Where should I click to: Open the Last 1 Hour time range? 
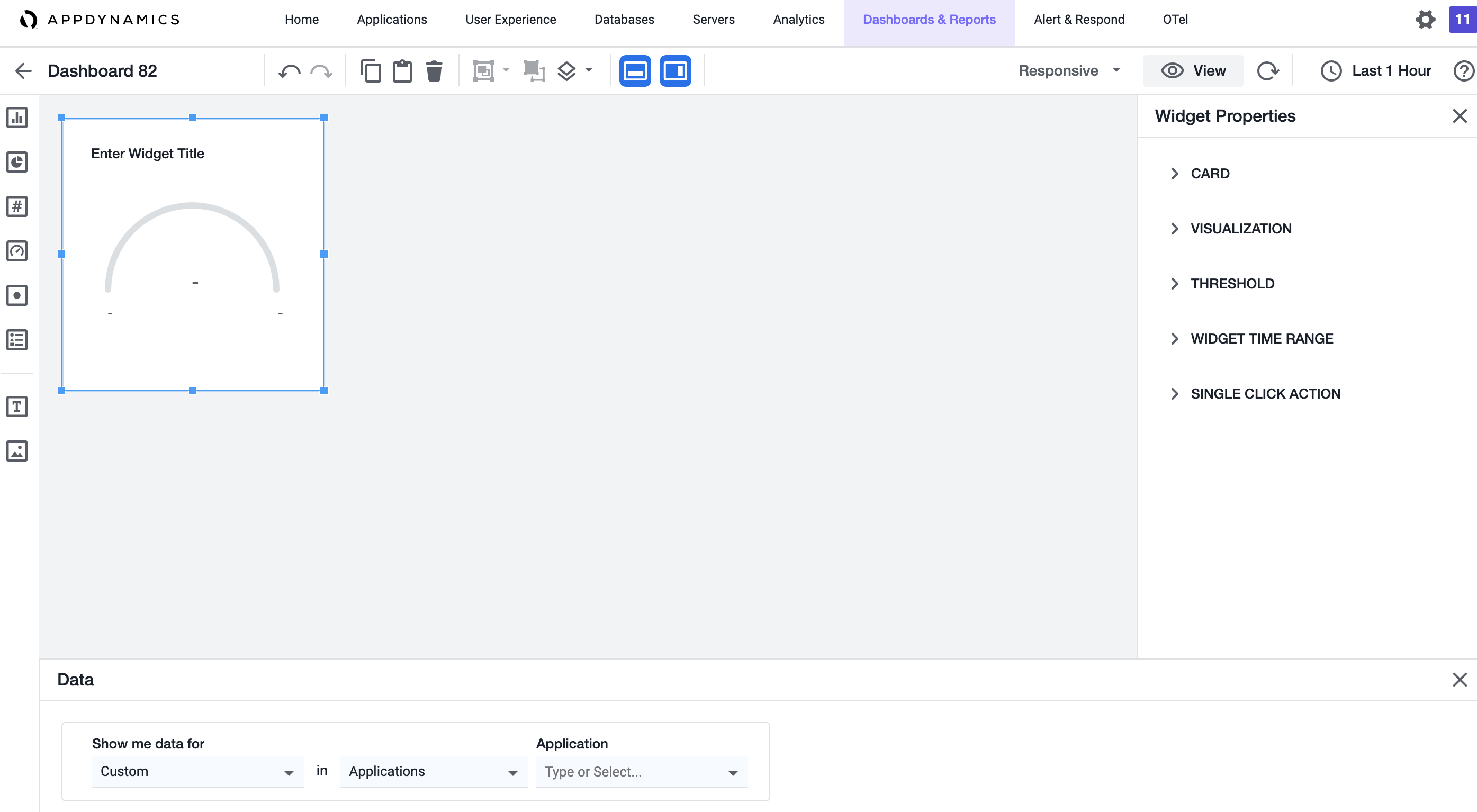(1376, 70)
